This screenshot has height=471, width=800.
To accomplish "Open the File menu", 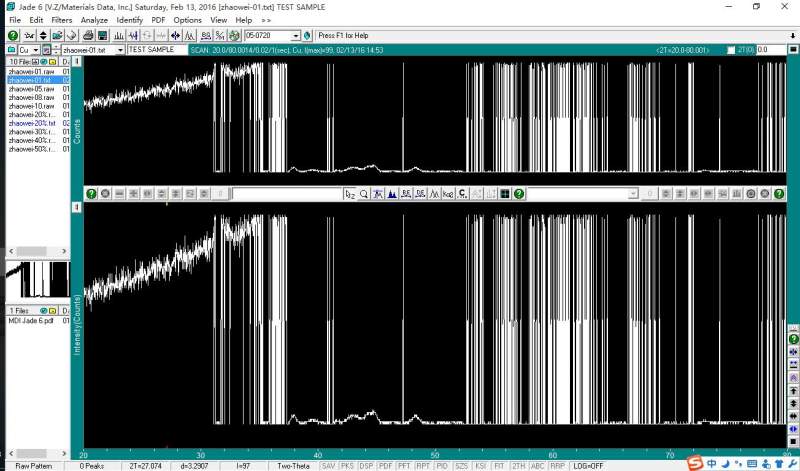I will pyautogui.click(x=15, y=20).
